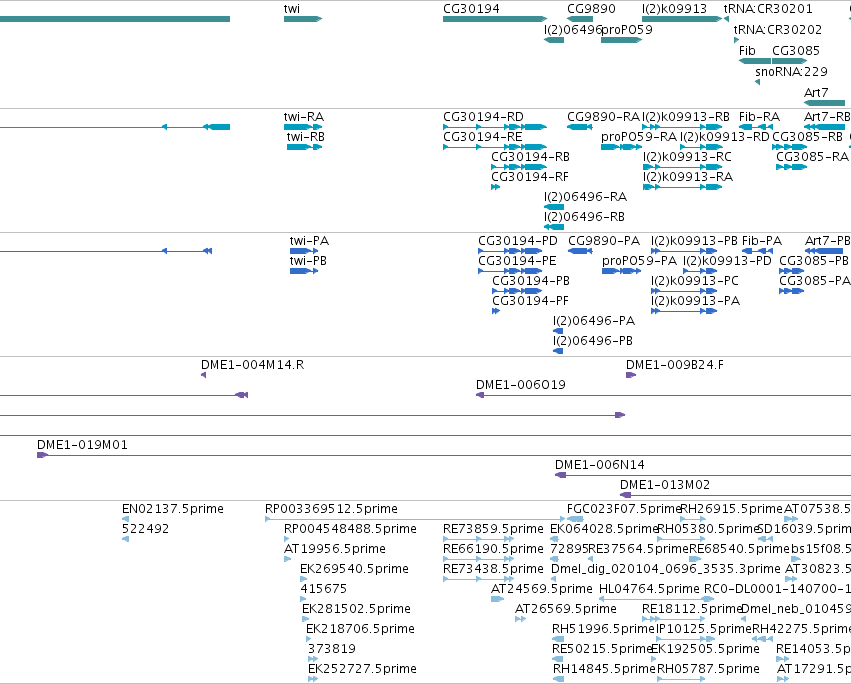Click the snoRNA:229 label
The width and height of the screenshot is (851, 684).
791,72
